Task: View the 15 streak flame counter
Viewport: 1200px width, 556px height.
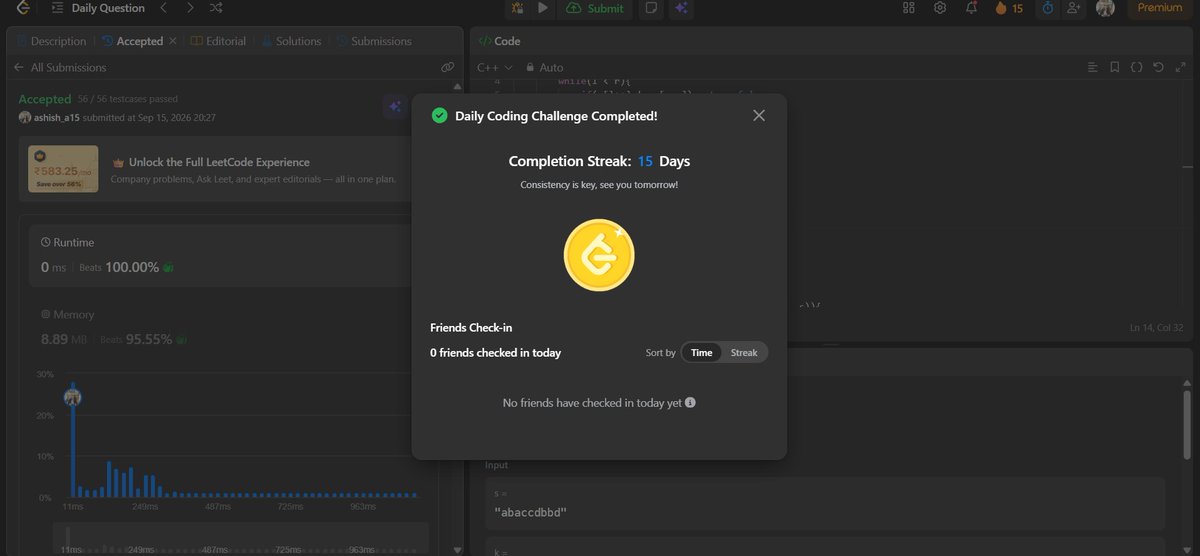Action: [1009, 8]
